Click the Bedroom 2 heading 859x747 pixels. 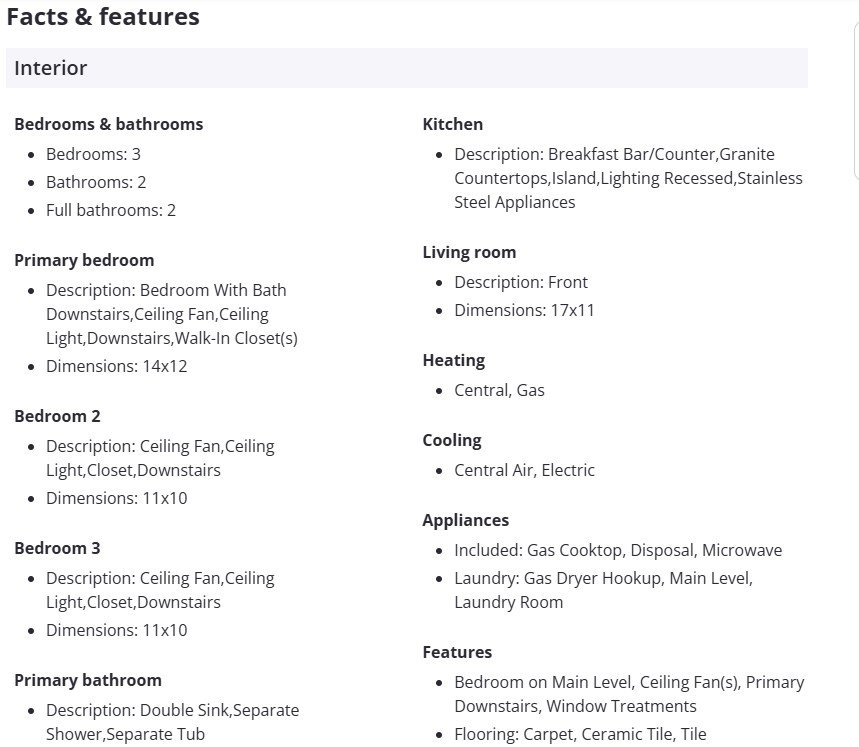(57, 416)
